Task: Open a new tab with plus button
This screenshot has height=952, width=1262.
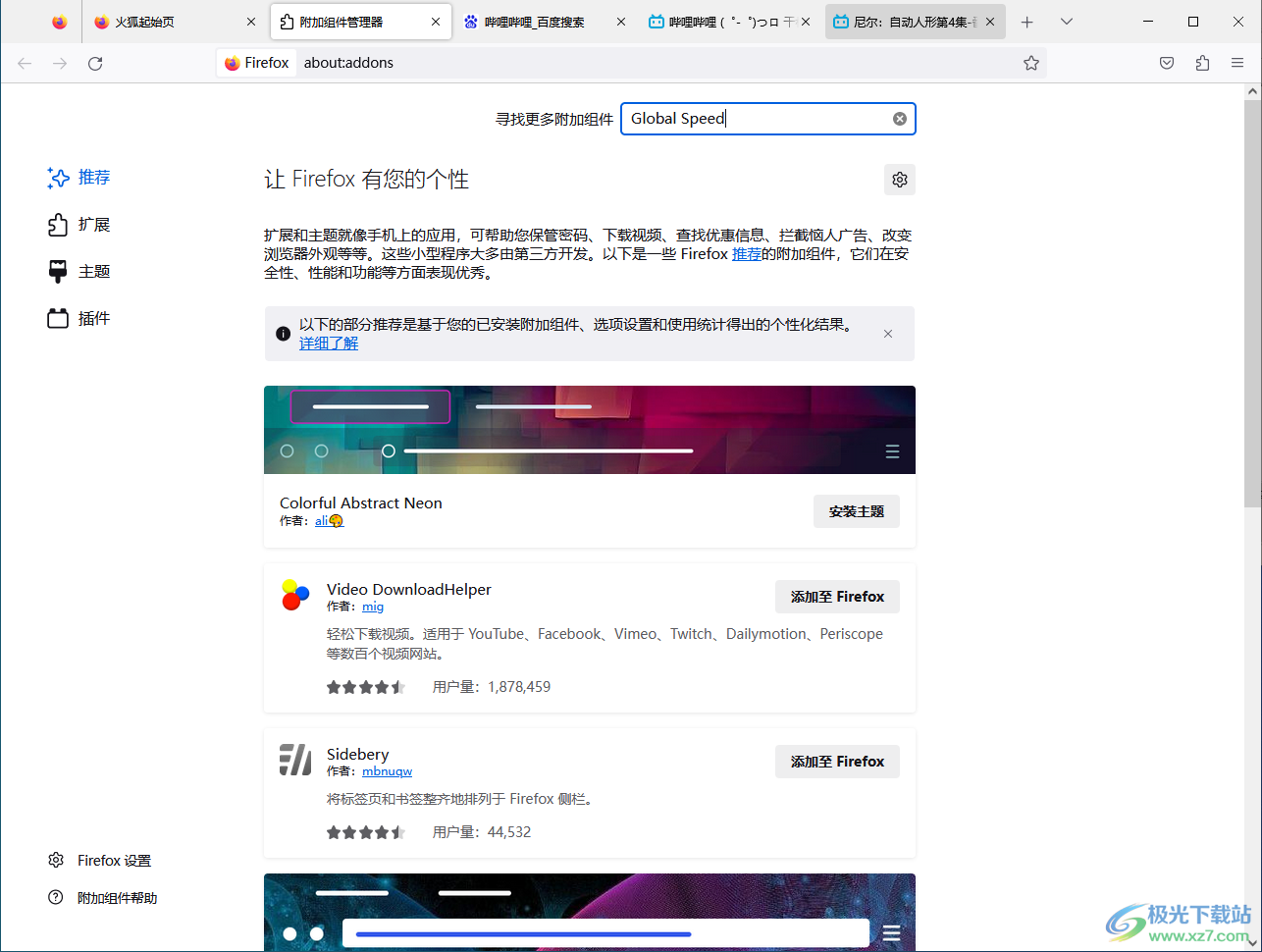Action: click(x=1027, y=22)
